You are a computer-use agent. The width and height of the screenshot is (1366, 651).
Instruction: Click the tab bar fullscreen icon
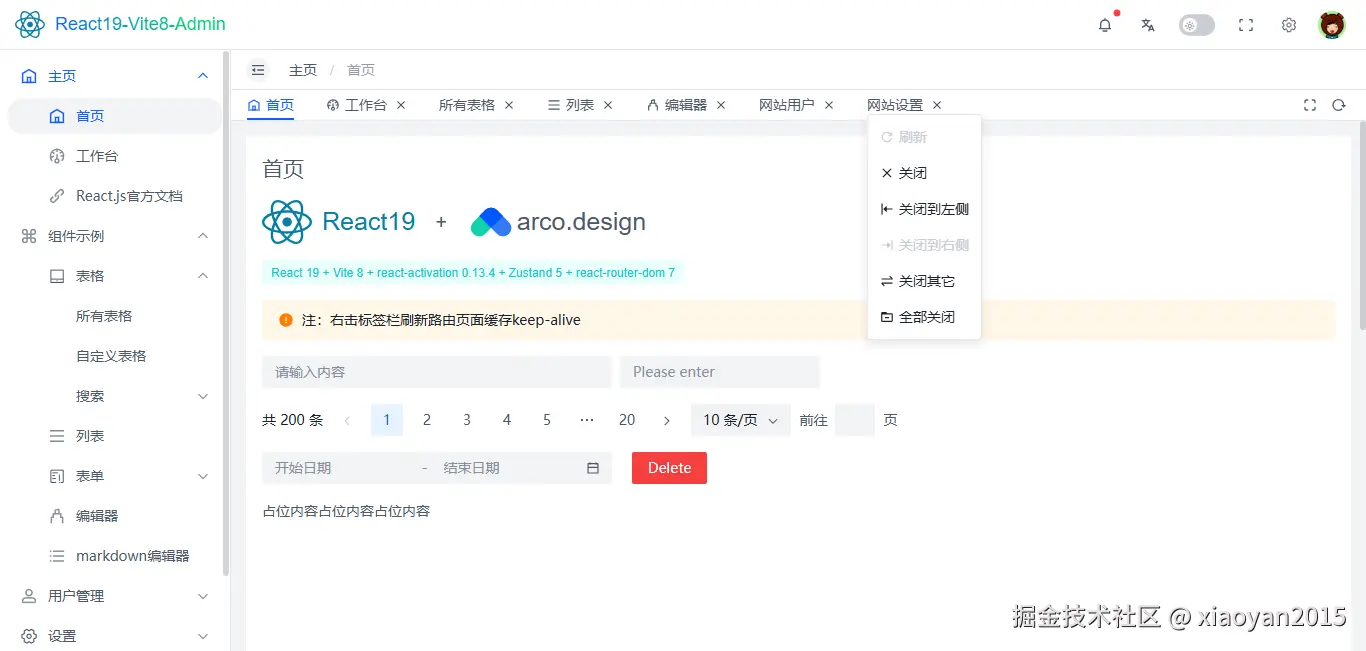coord(1310,105)
